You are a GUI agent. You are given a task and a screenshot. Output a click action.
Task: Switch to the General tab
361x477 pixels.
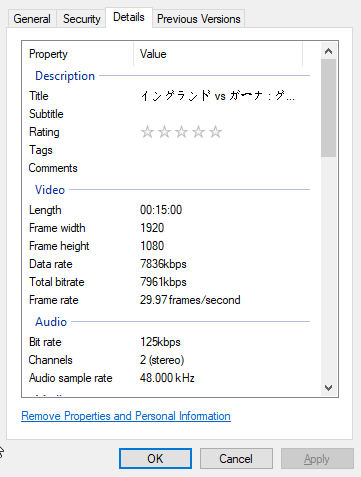[x=32, y=19]
